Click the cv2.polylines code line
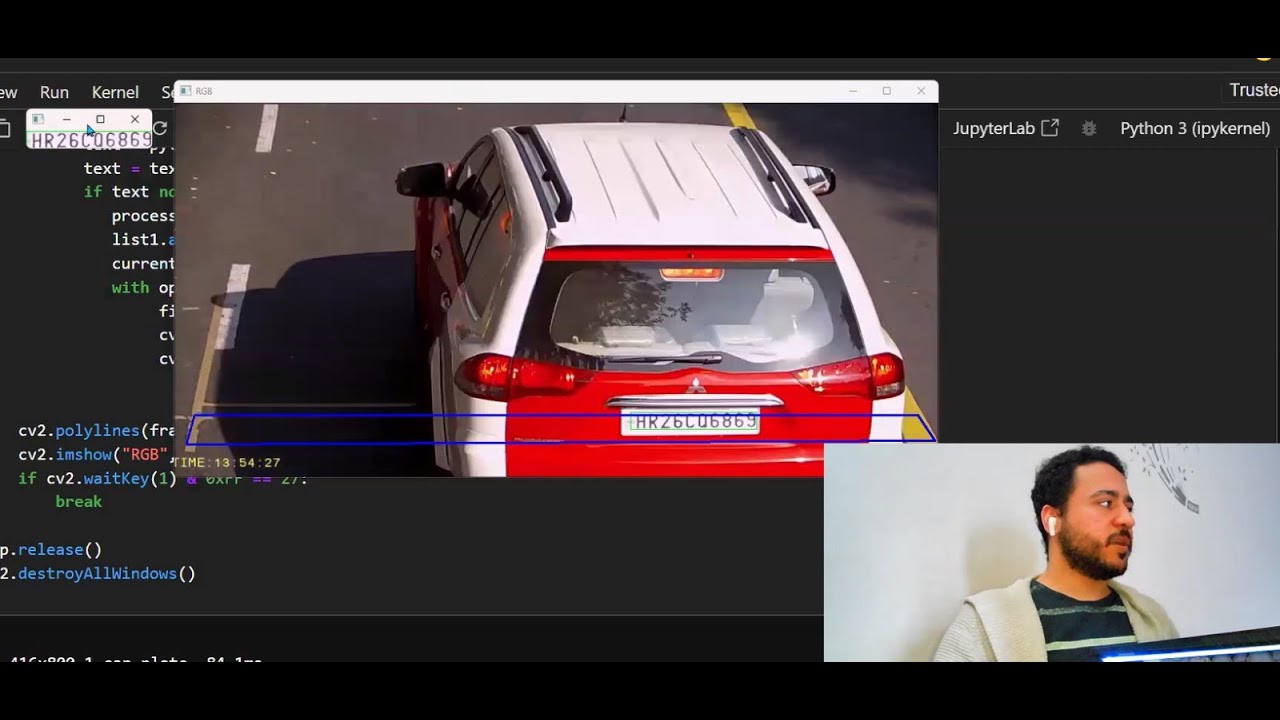 [x=96, y=431]
